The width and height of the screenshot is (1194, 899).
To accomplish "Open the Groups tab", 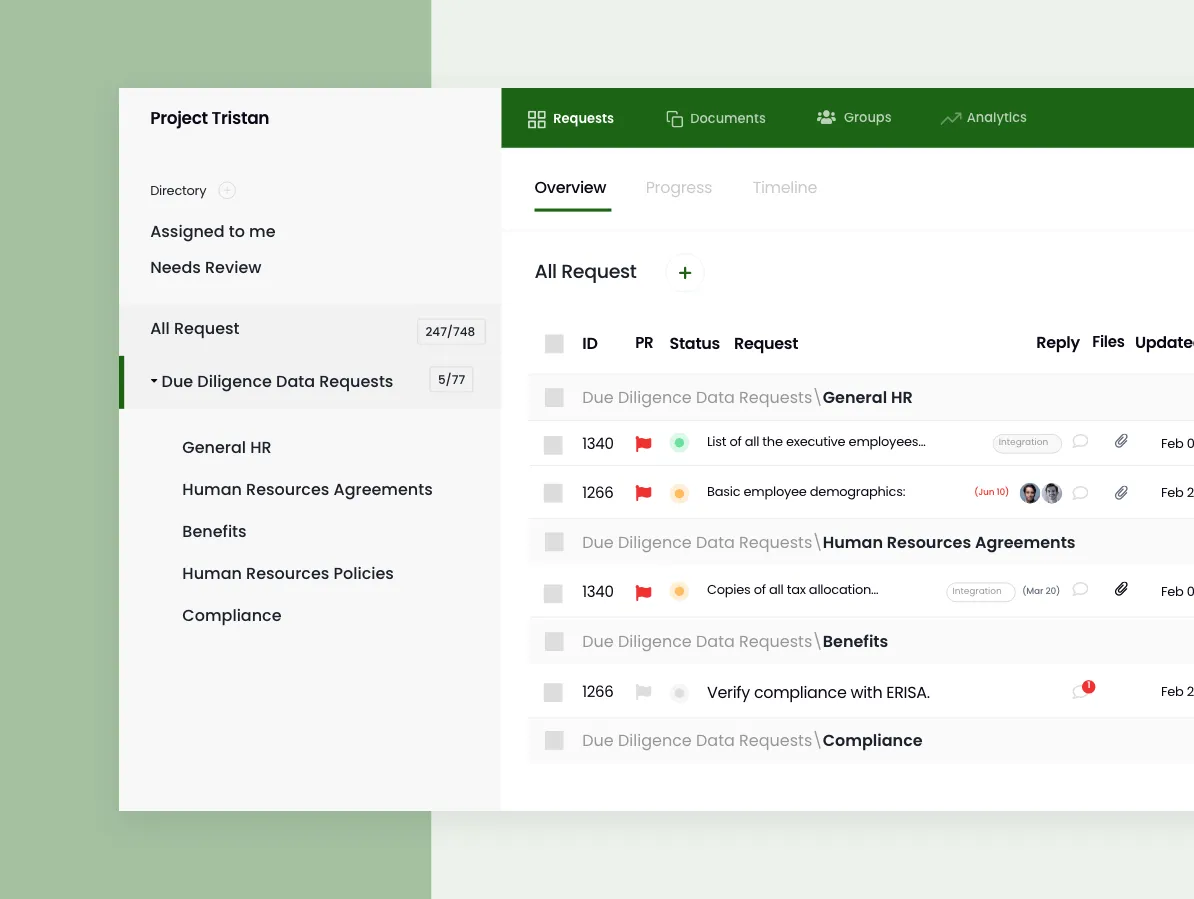I will 854,117.
